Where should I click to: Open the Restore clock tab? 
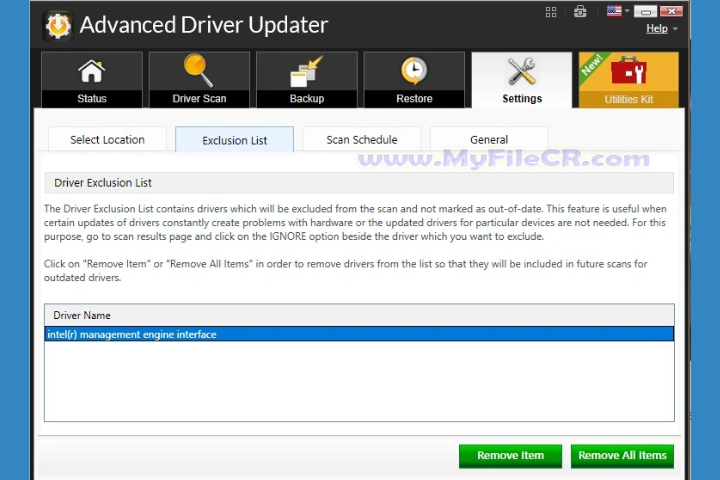414,80
